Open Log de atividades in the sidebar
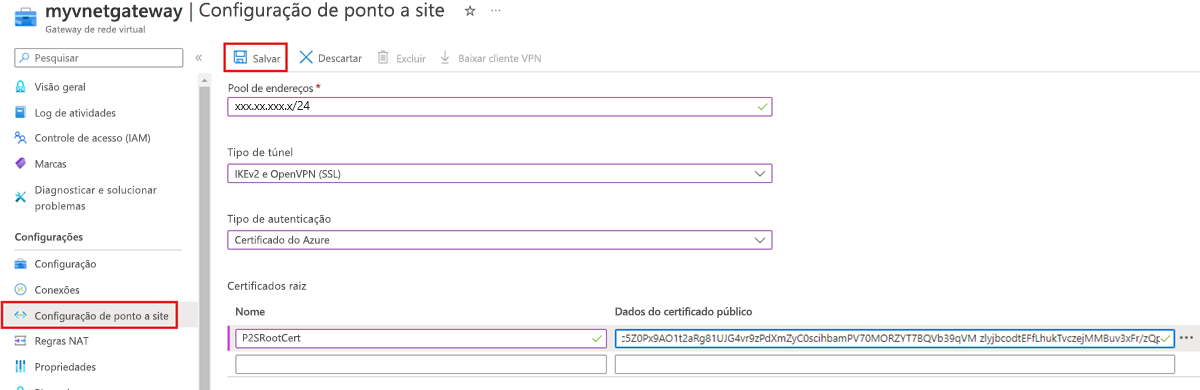1200x390 pixels. click(75, 112)
